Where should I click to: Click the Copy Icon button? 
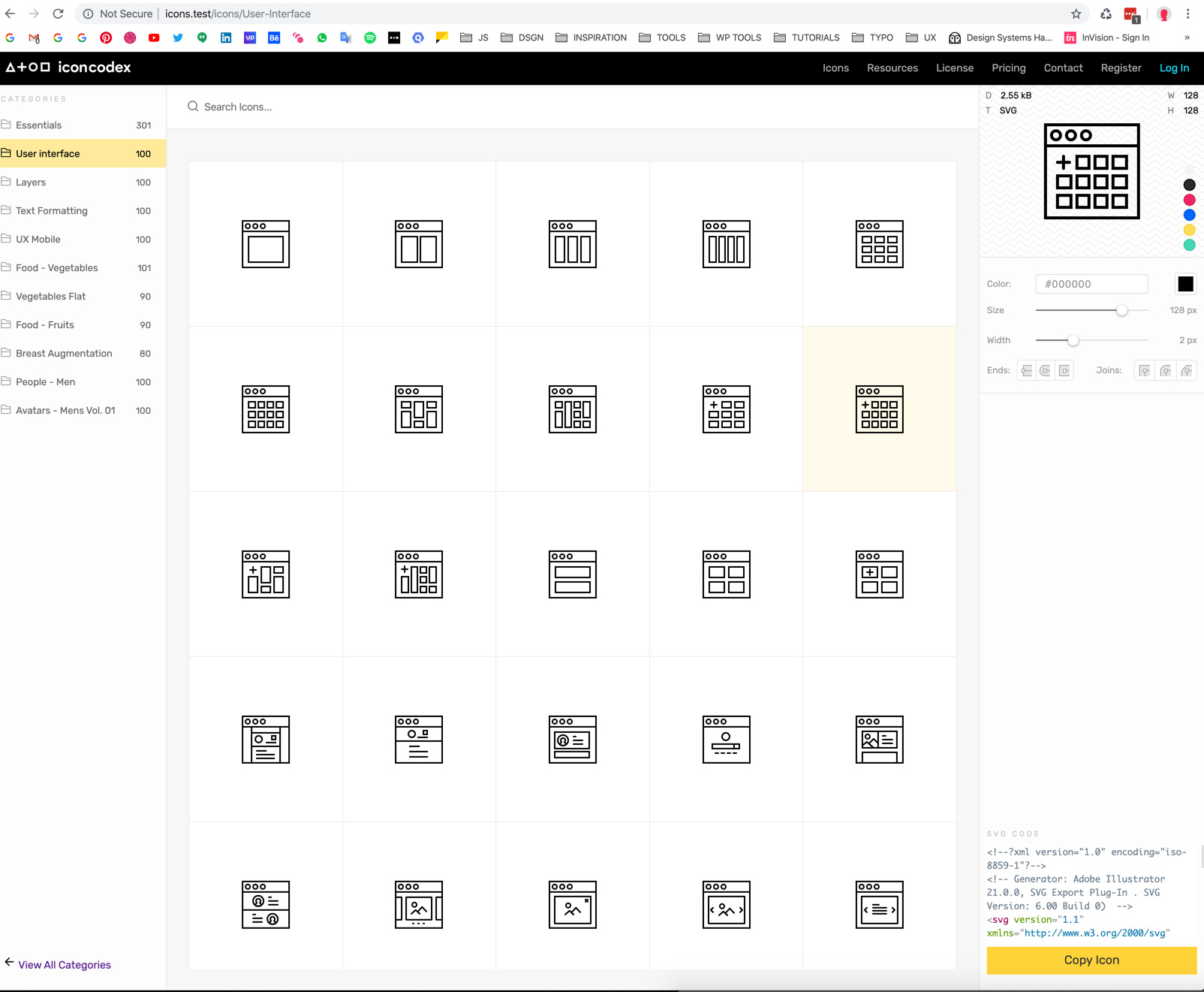[x=1091, y=960]
